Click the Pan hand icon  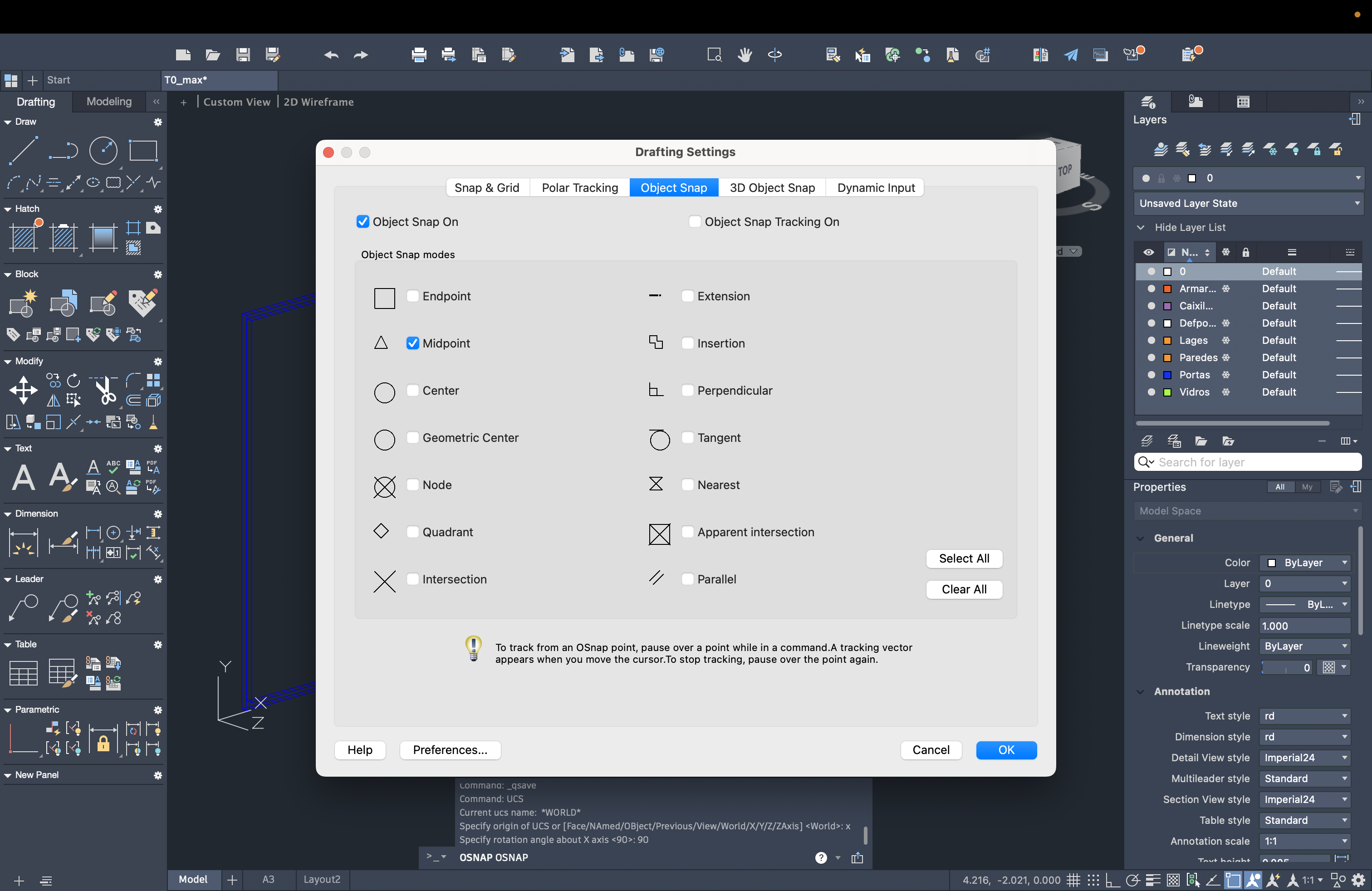pyautogui.click(x=745, y=55)
